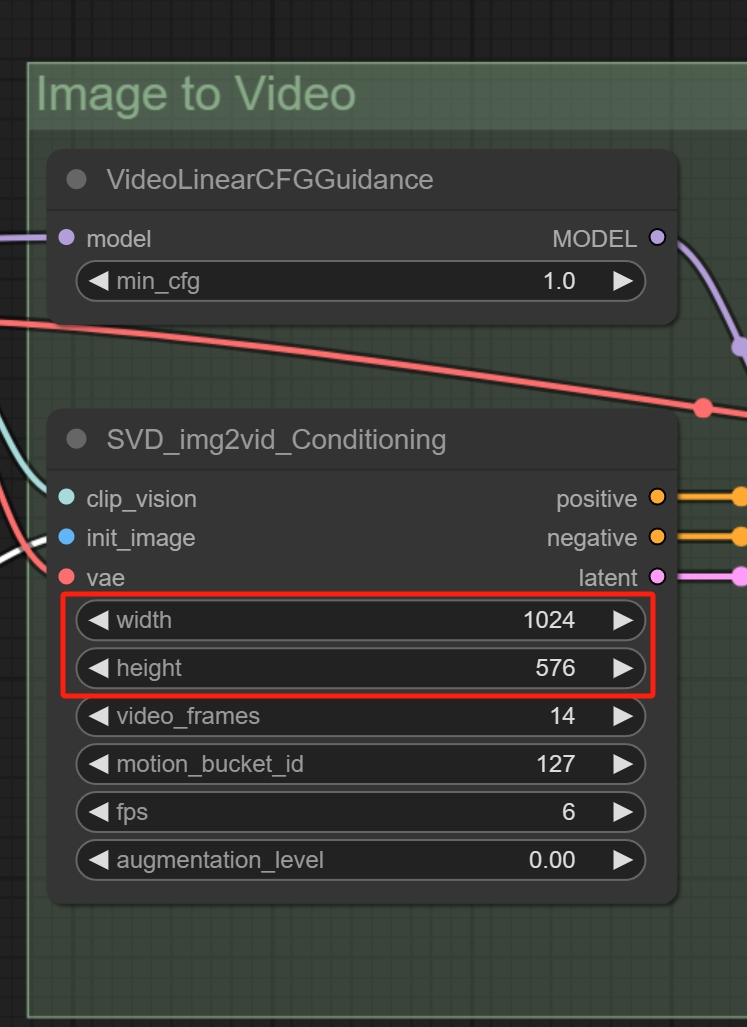Decrease augmentation_level with the left arrow
The width and height of the screenshot is (747, 1027).
click(98, 859)
